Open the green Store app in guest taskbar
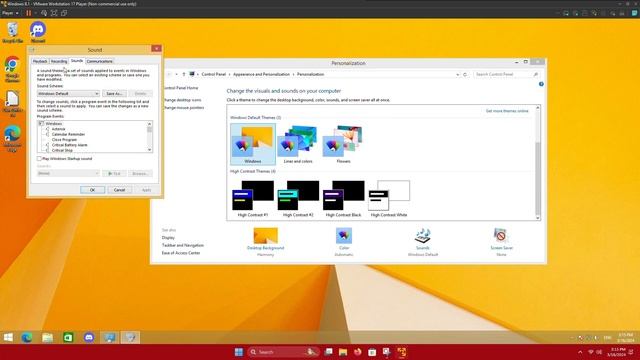 point(68,337)
